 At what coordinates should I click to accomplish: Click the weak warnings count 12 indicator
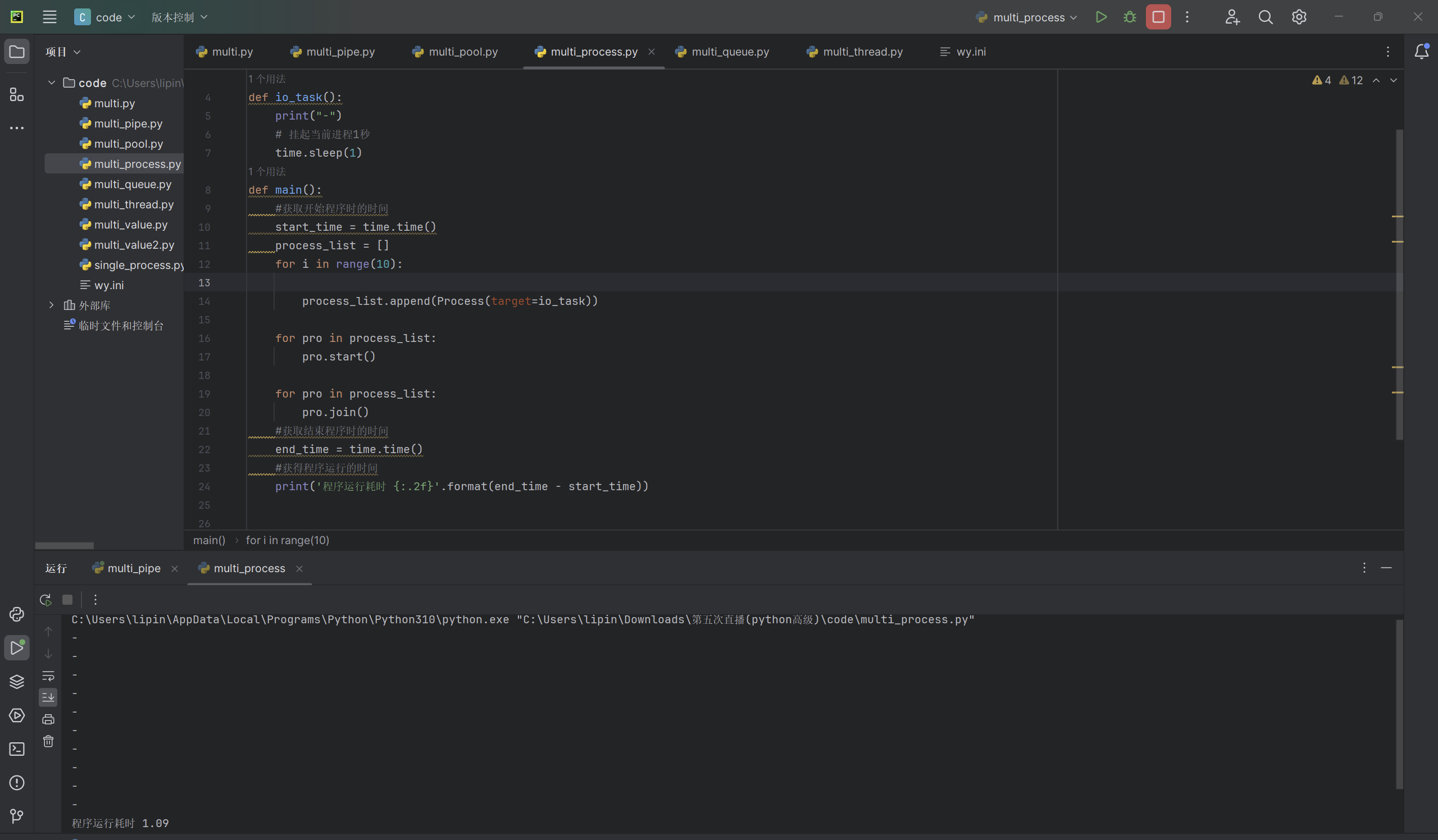click(1351, 80)
